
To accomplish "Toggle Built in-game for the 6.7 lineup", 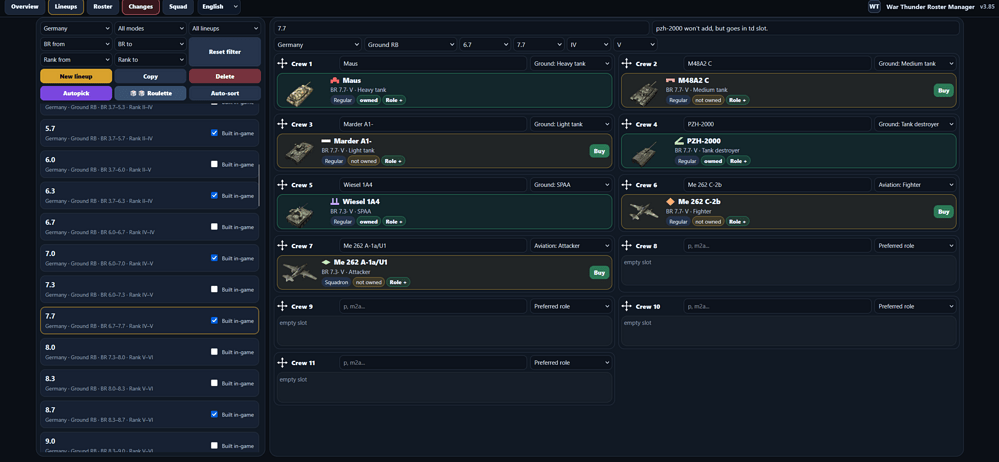I will 214,227.
